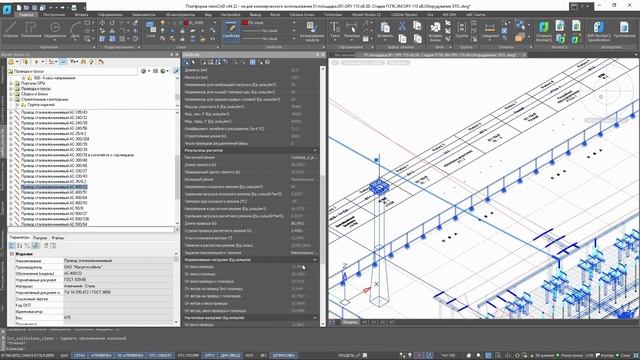This screenshot has width=640, height=360.
Task: Collapse the Нормативные нагрузки section
Action: pyautogui.click(x=315, y=260)
